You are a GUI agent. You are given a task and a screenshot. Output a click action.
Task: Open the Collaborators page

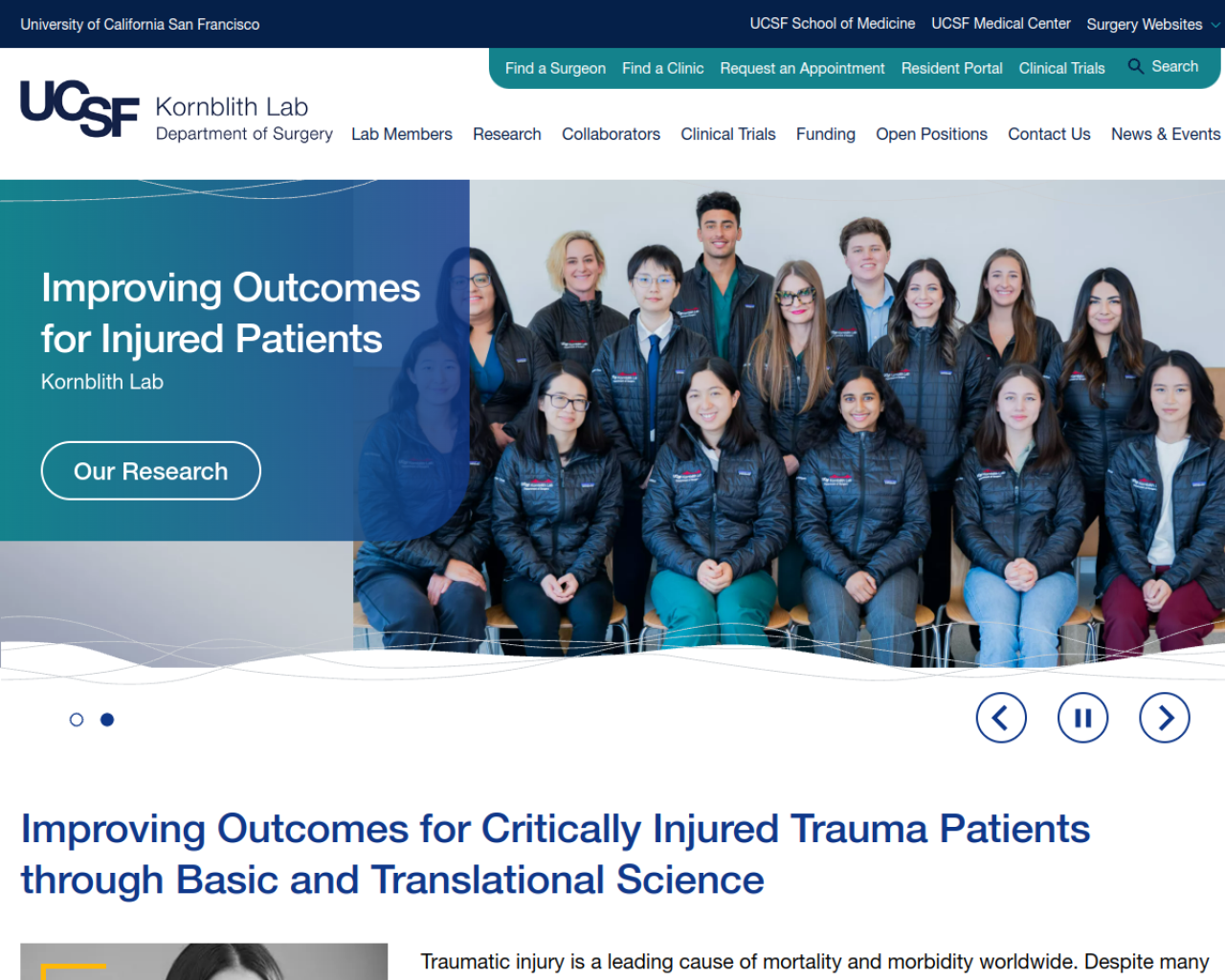(611, 134)
